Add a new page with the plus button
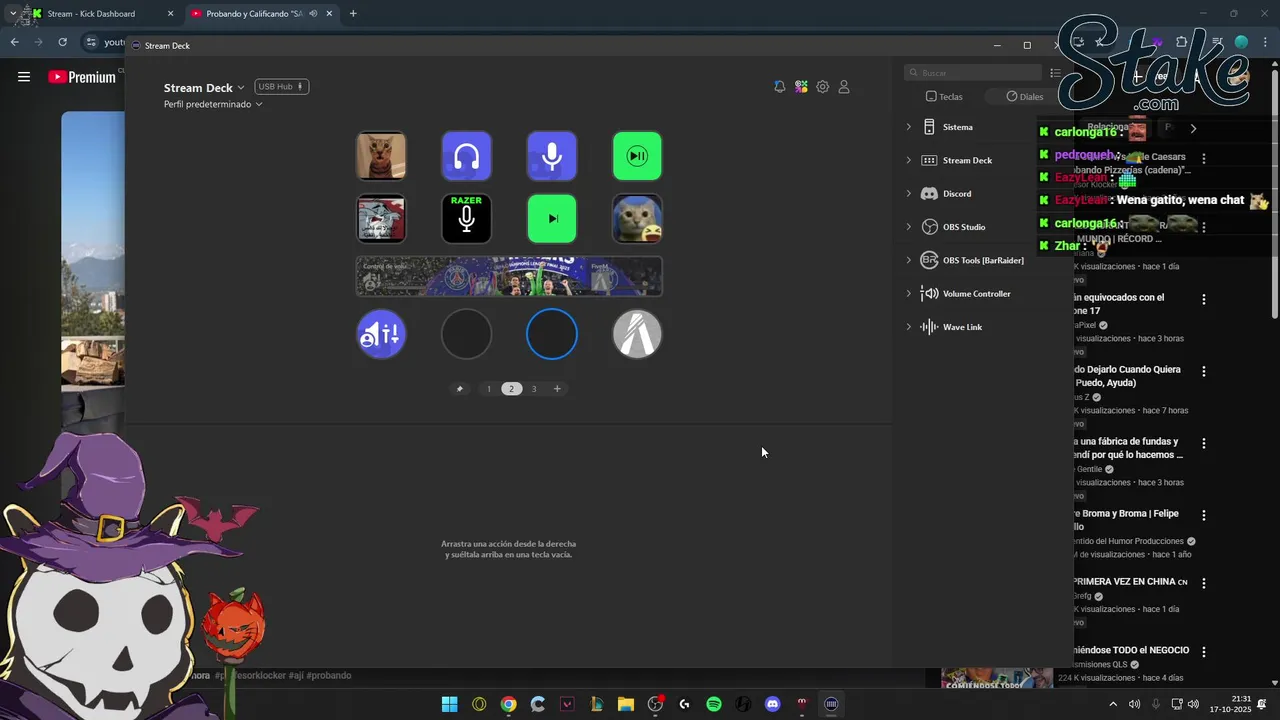Viewport: 1280px width, 720px height. (557, 389)
